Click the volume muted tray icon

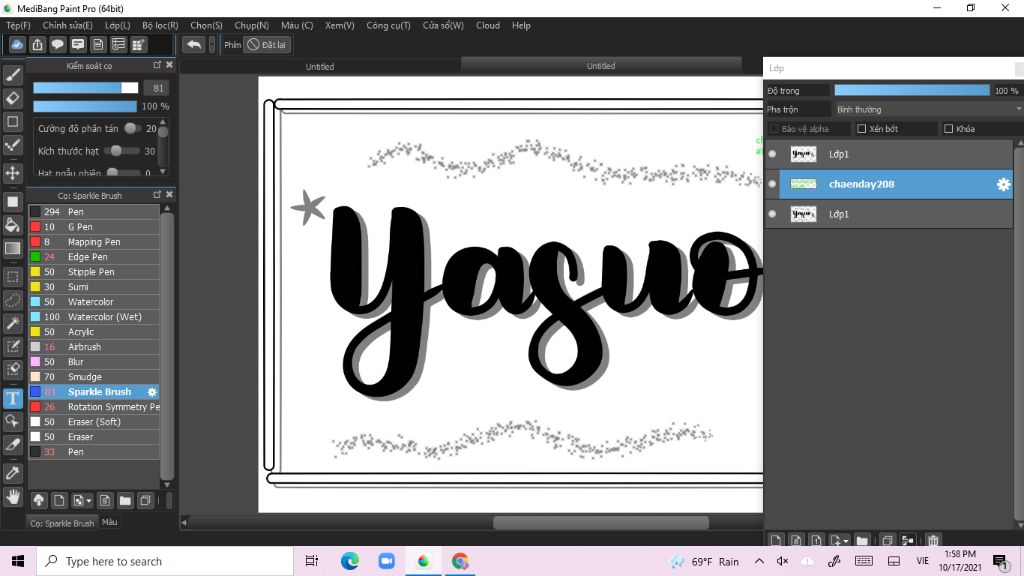(x=782, y=561)
